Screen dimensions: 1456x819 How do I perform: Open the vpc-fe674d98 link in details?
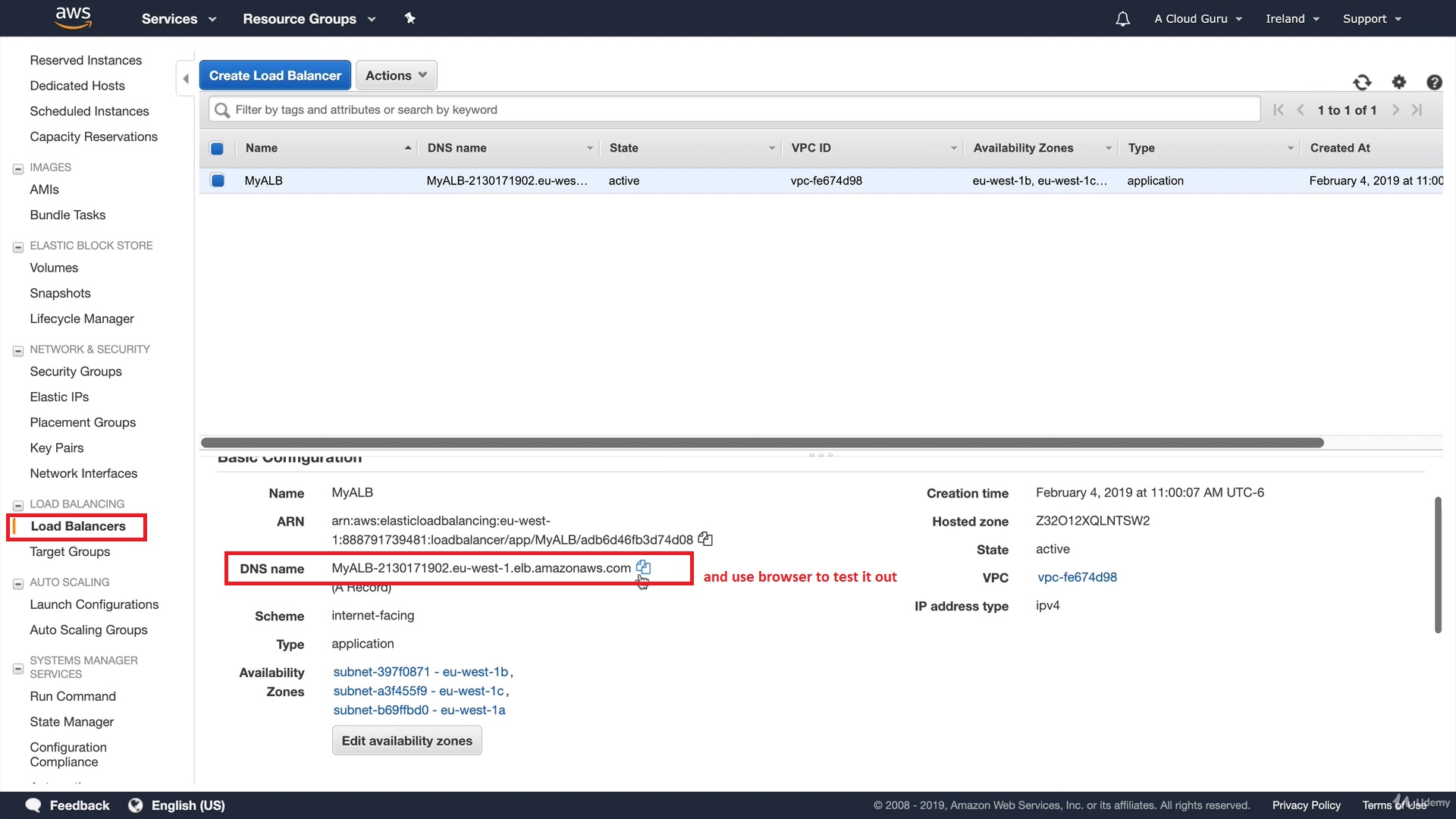click(x=1077, y=577)
